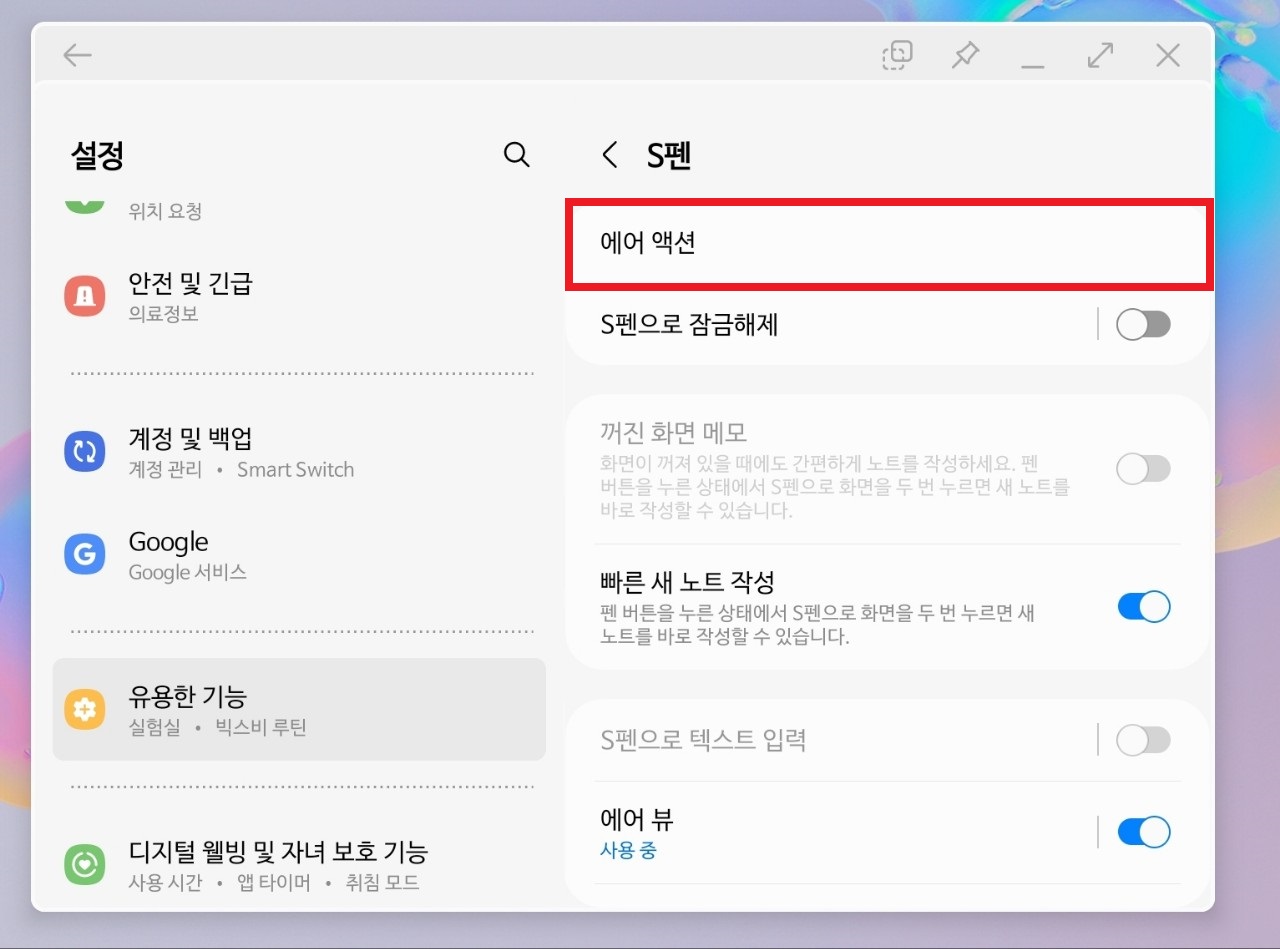Toggle S펜으로 잠금해제 switch
The image size is (1280, 949).
click(1143, 324)
